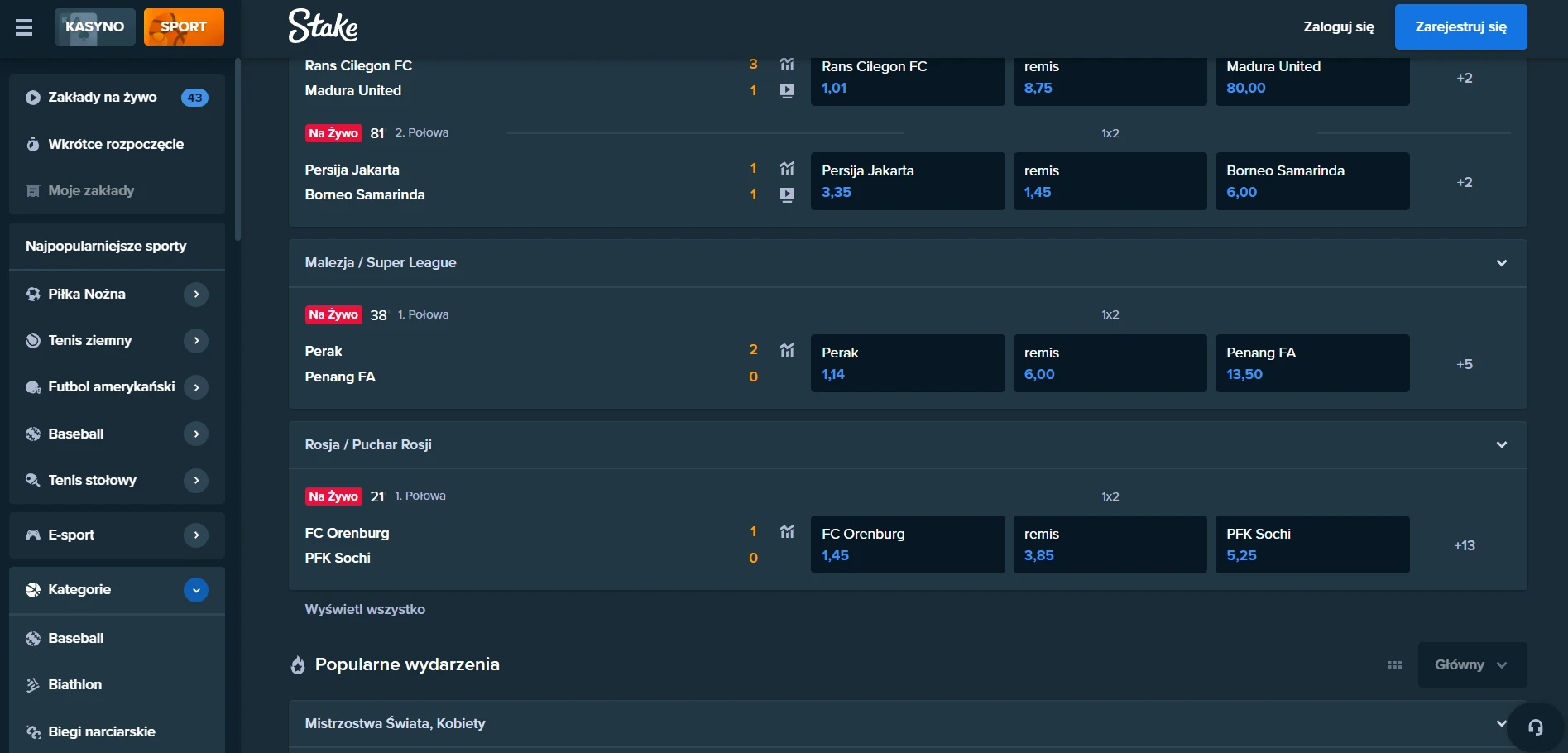Click the Kategorie icon
The height and width of the screenshot is (753, 1568).
pyautogui.click(x=33, y=589)
